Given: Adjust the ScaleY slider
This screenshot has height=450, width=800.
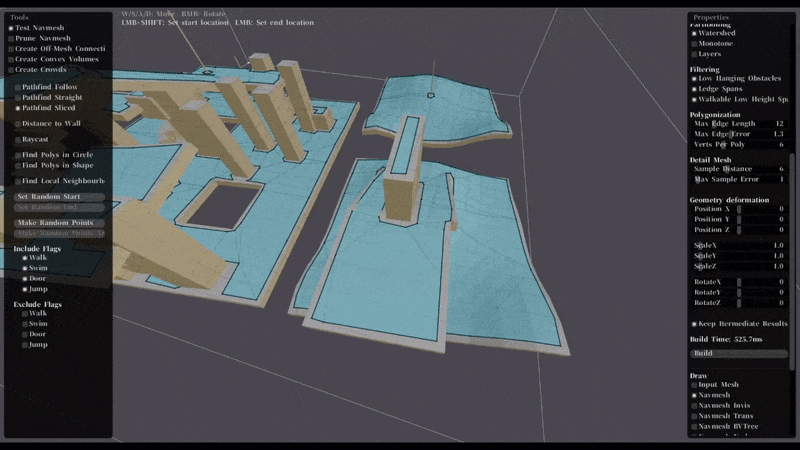Looking at the screenshot, I should click(x=739, y=256).
